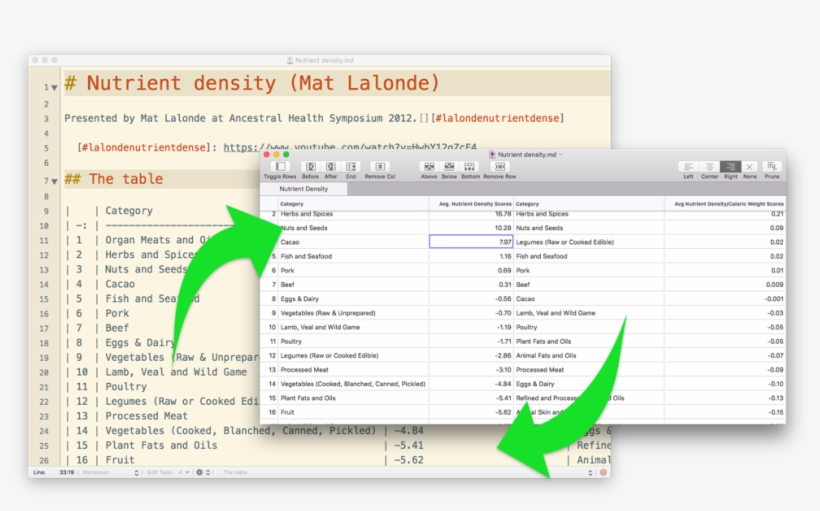Open the Soft Tabs size dropdown
Viewport: 820px width, 511px height.
coord(184,472)
